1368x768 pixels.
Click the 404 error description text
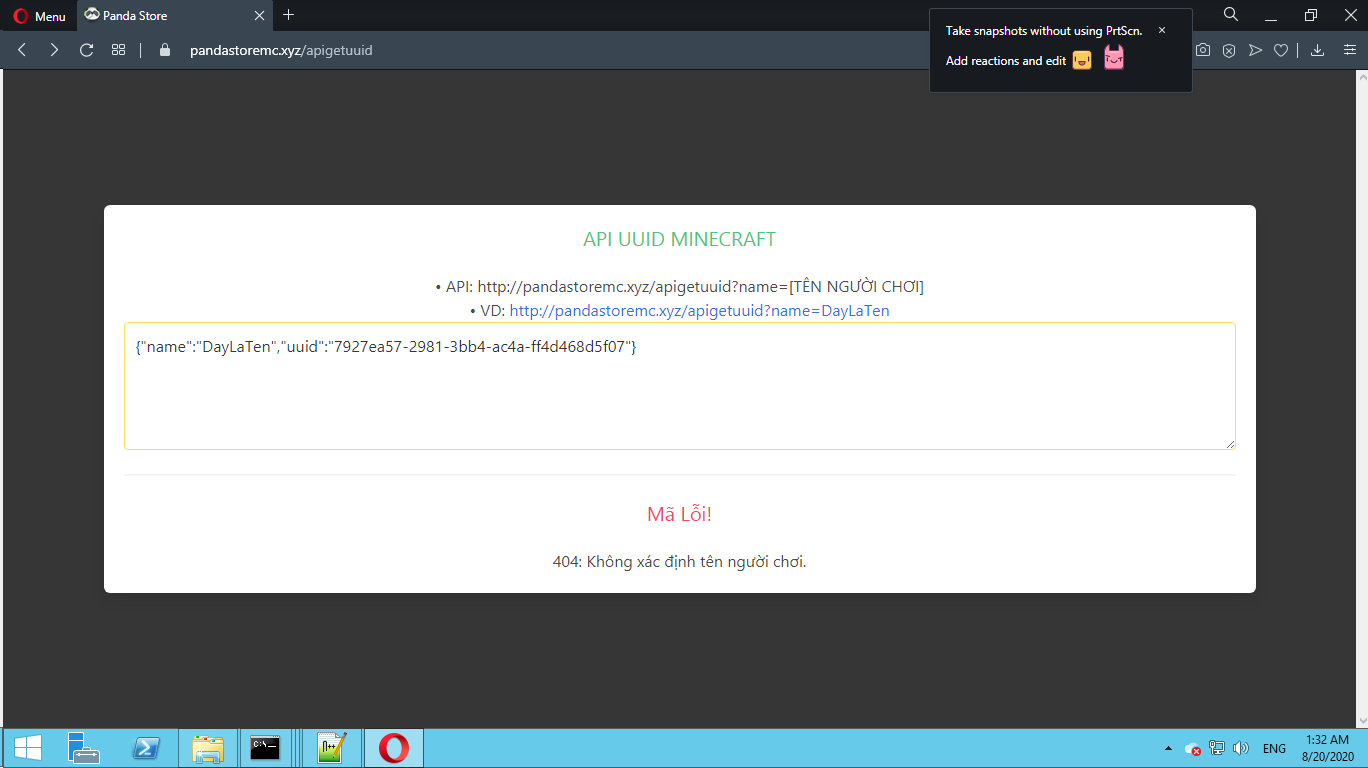[680, 562]
